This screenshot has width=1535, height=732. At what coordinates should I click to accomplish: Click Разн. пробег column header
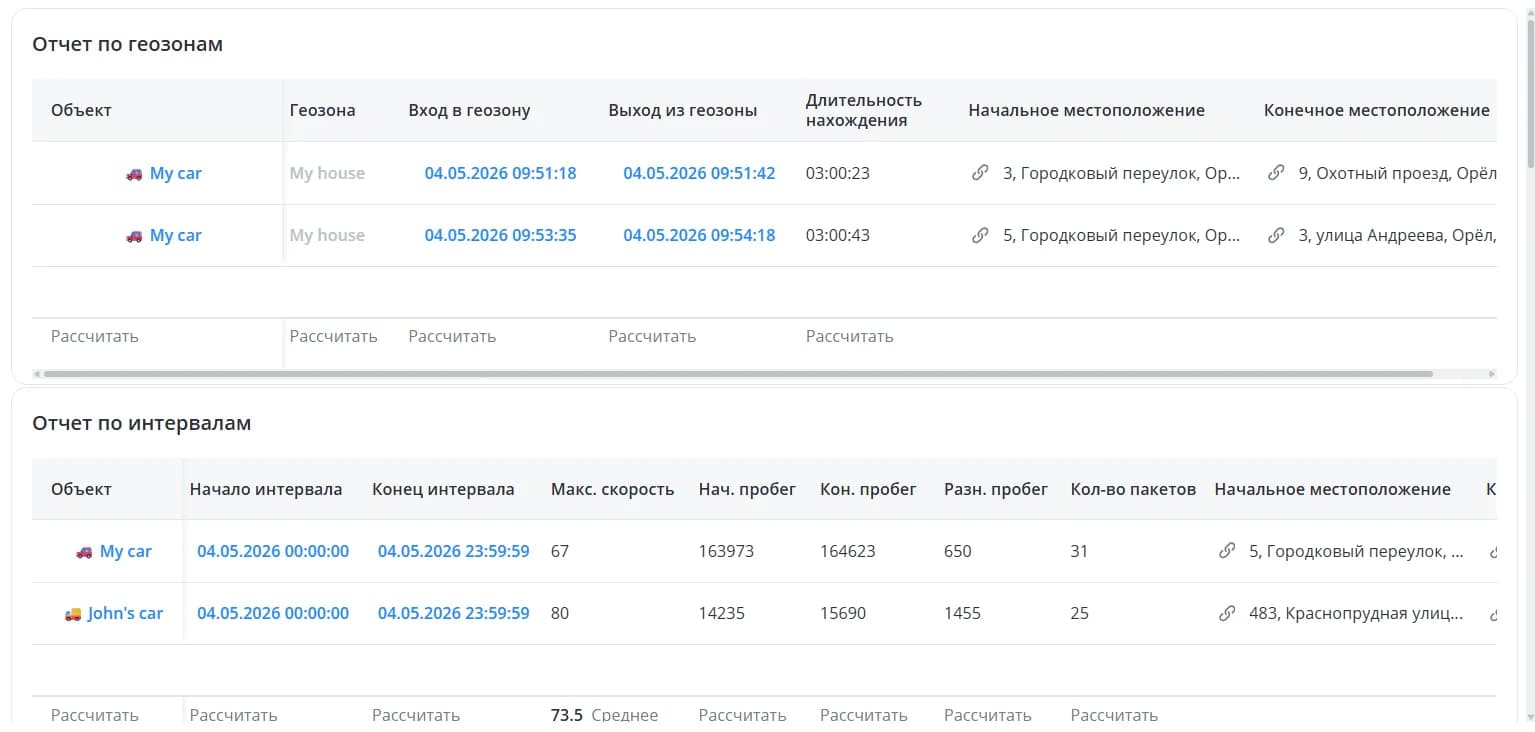996,489
